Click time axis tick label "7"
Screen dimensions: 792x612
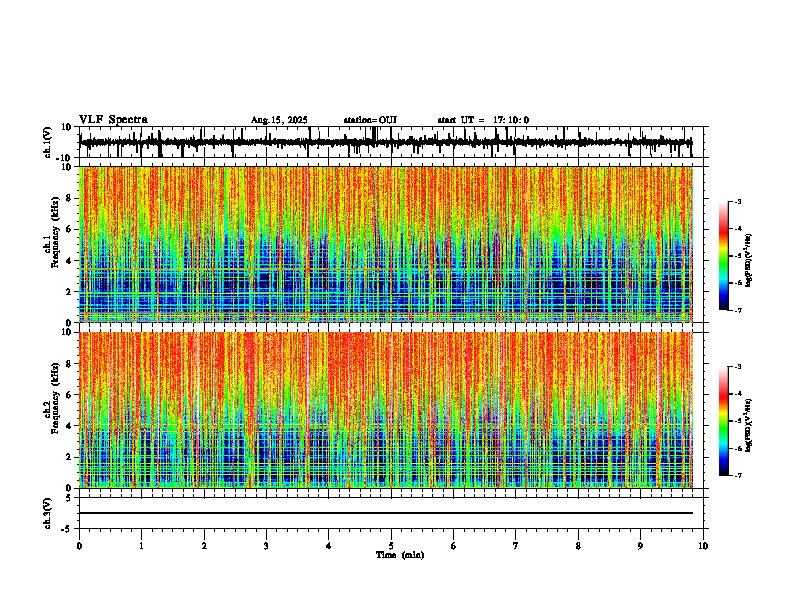(516, 546)
